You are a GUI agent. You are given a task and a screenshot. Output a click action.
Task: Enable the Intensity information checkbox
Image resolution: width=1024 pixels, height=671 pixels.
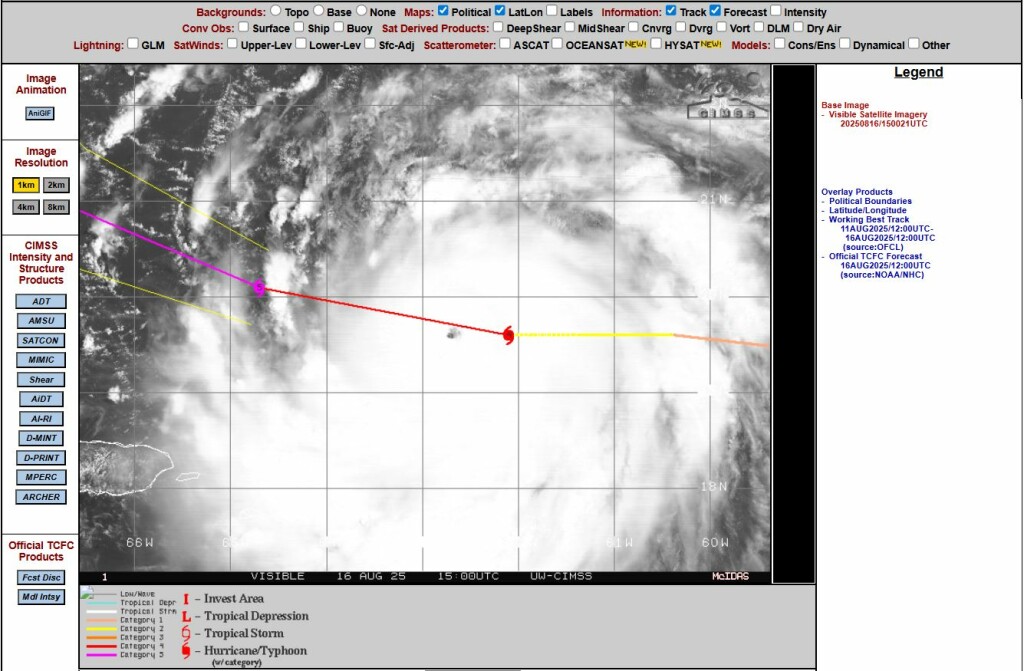coord(776,12)
